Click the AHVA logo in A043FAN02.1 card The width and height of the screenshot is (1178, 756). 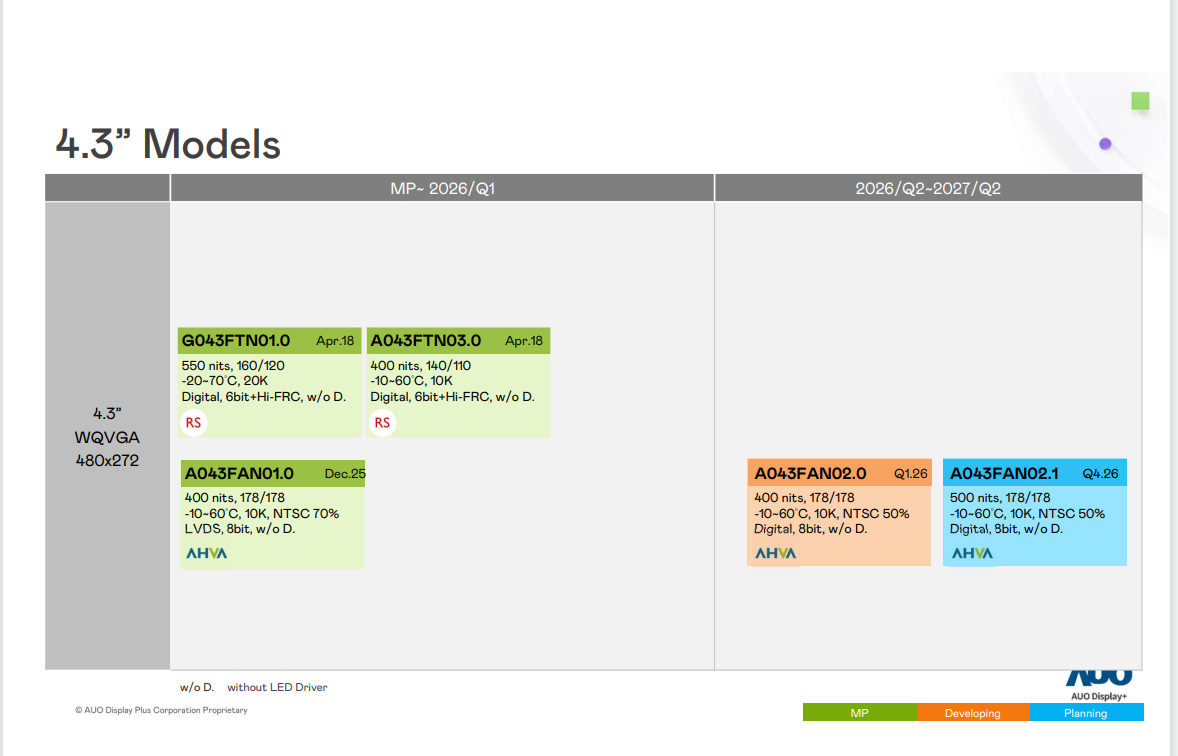coord(972,553)
